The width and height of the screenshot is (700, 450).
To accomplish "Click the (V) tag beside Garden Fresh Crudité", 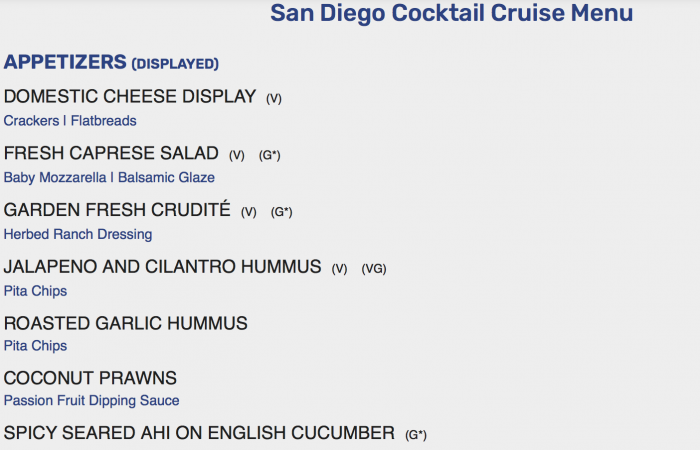I will (249, 212).
